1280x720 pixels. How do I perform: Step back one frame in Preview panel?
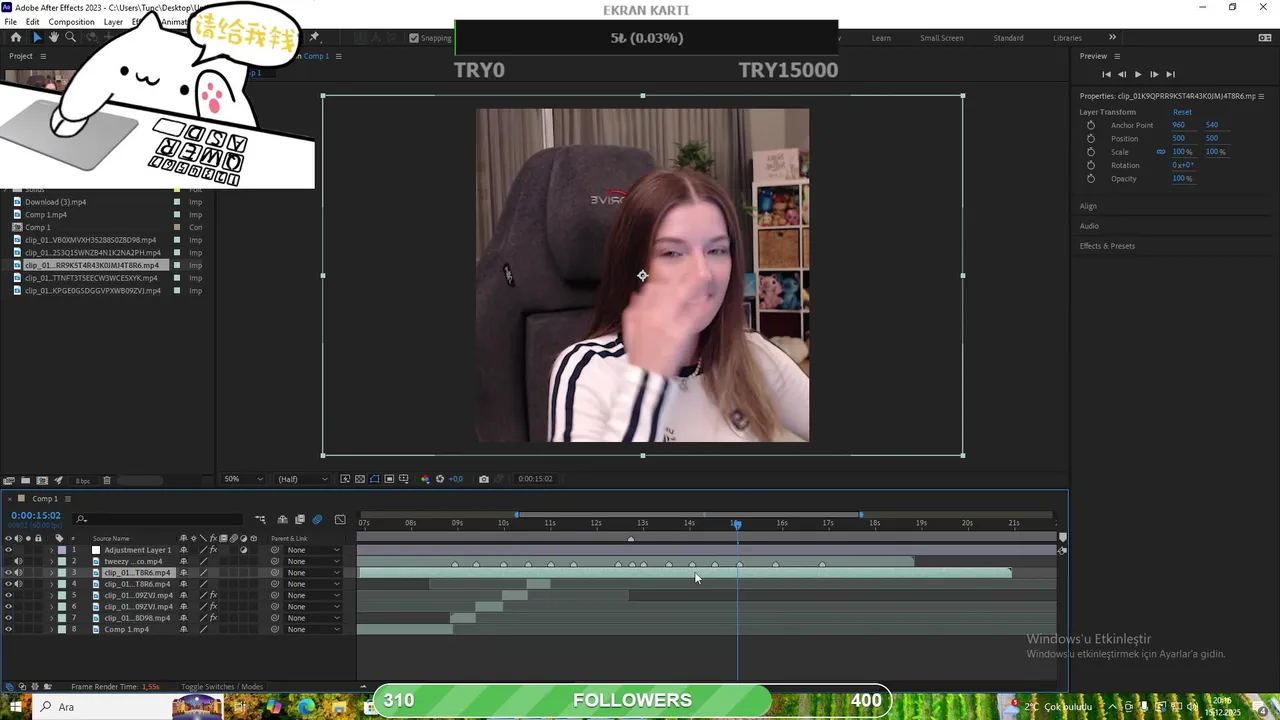pos(1122,74)
